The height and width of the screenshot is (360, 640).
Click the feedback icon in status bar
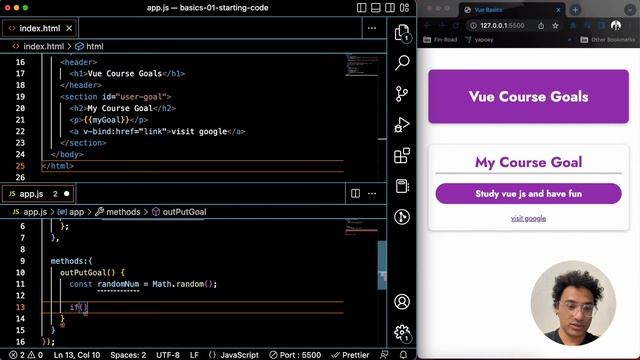coord(384,355)
